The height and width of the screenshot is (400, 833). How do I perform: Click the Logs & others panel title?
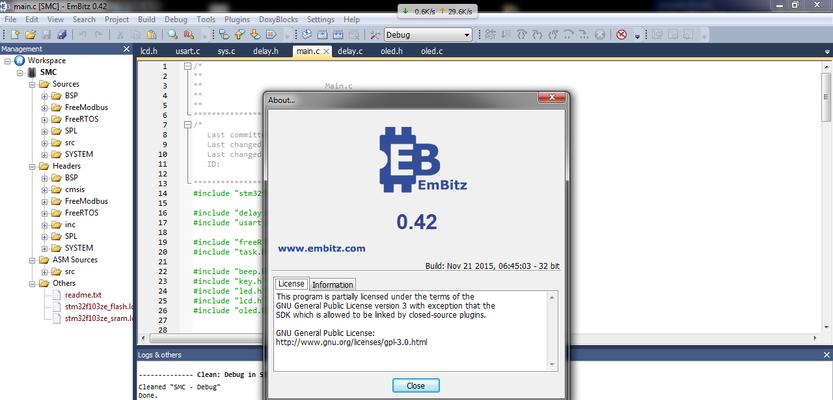[x=159, y=355]
